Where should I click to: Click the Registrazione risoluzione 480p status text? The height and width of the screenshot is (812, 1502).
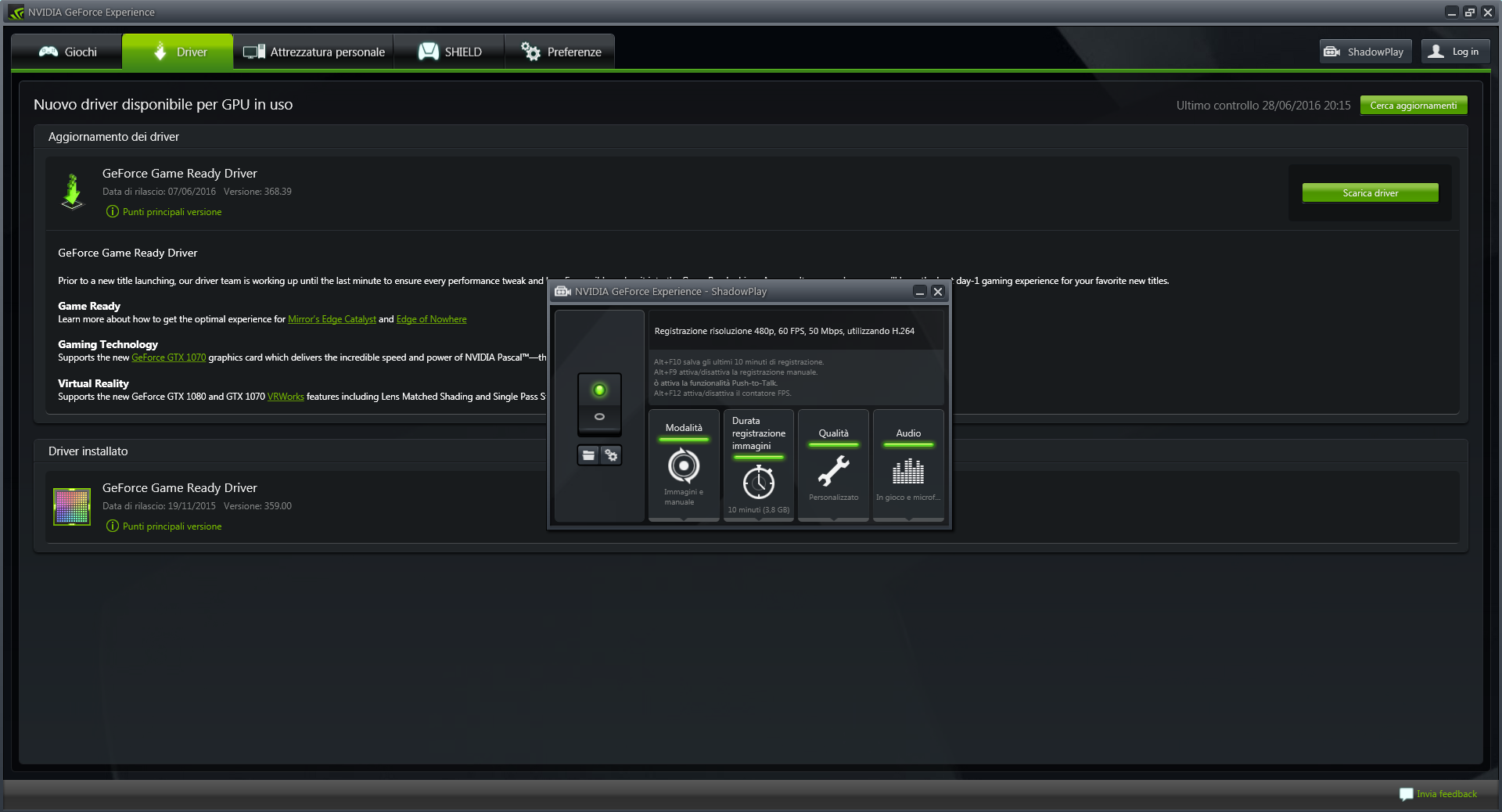click(x=784, y=331)
